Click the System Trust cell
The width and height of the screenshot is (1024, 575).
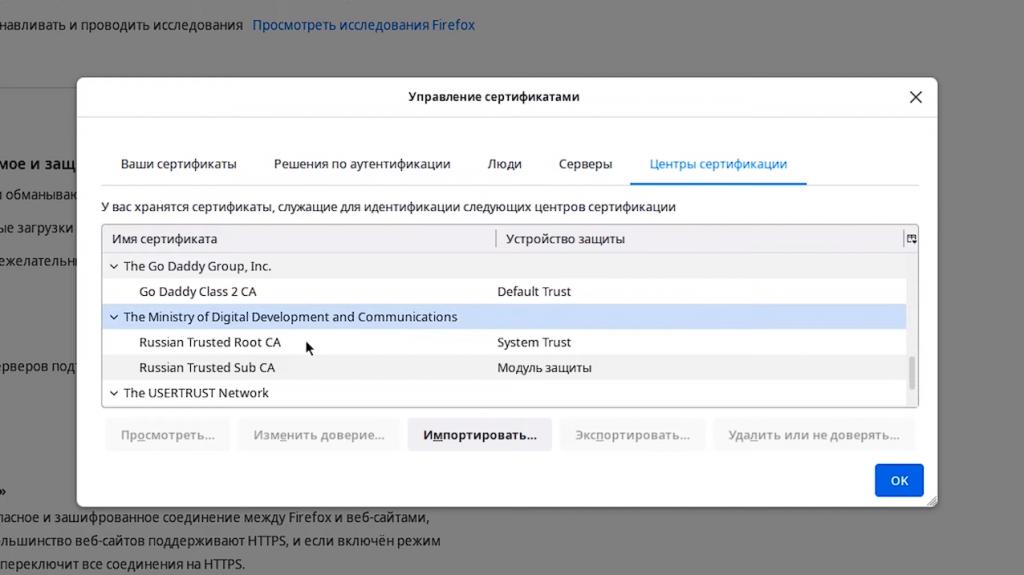tap(534, 342)
